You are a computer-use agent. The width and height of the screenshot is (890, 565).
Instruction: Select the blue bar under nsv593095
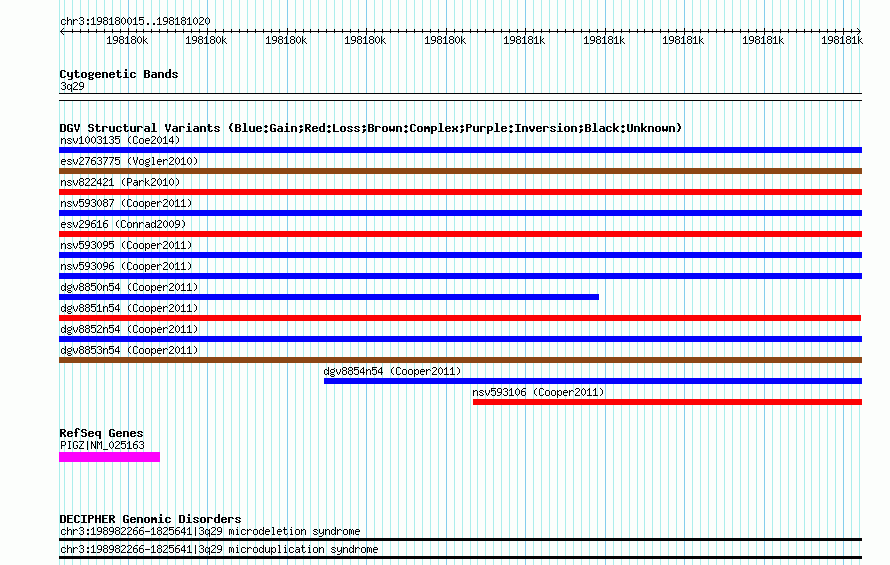tap(460, 255)
